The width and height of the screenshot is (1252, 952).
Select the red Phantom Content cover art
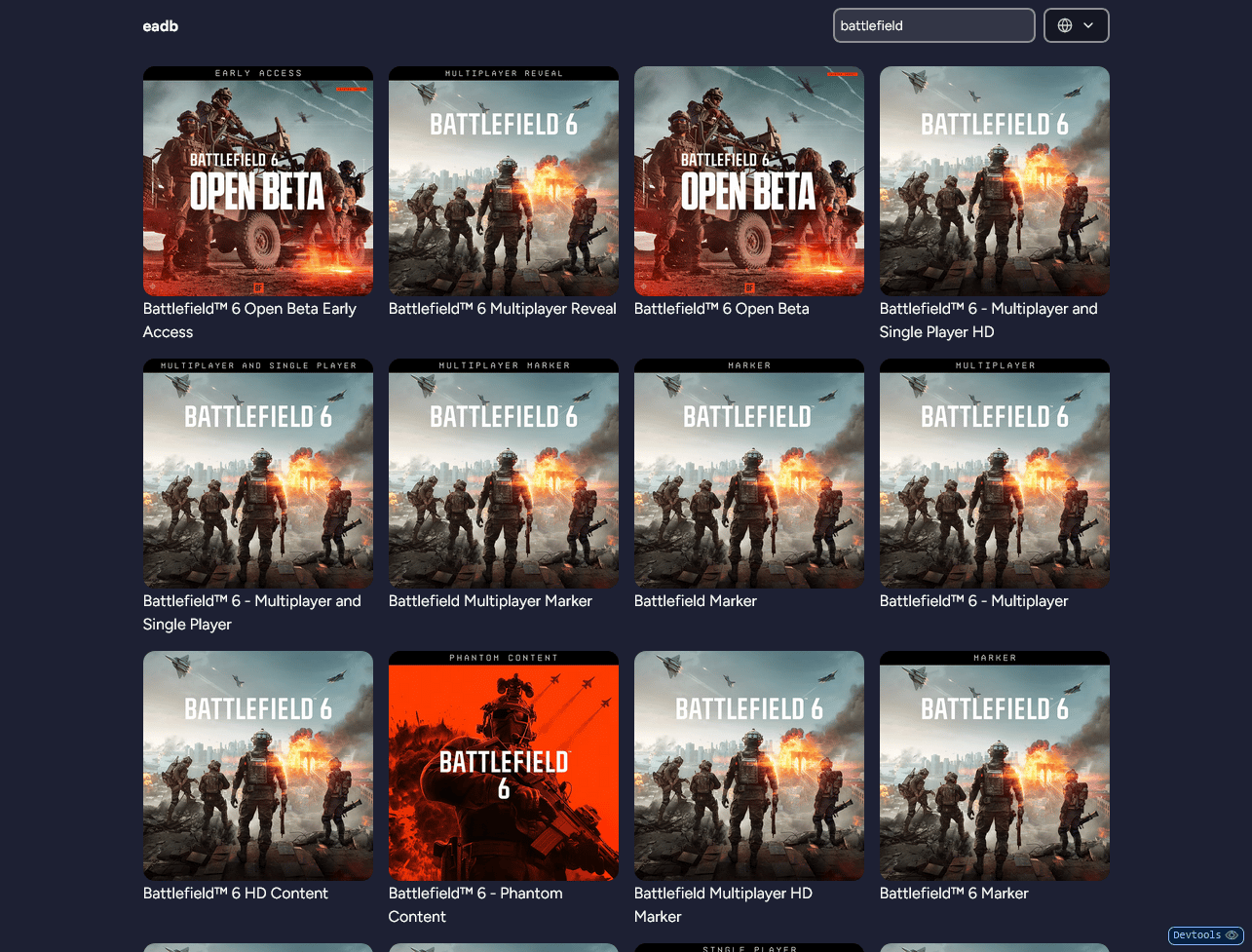(x=504, y=766)
